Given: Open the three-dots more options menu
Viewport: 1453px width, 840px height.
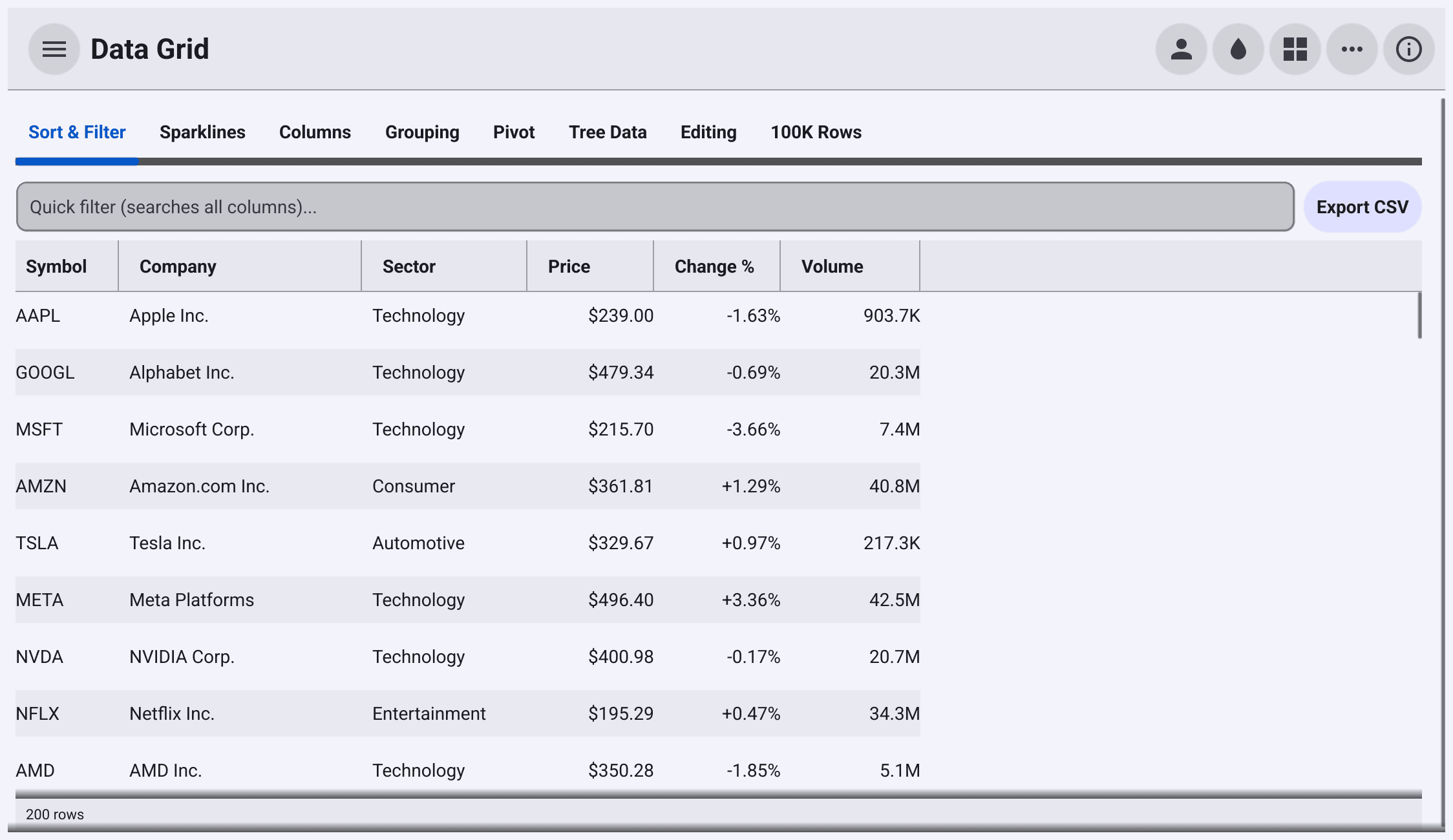Looking at the screenshot, I should [1352, 49].
